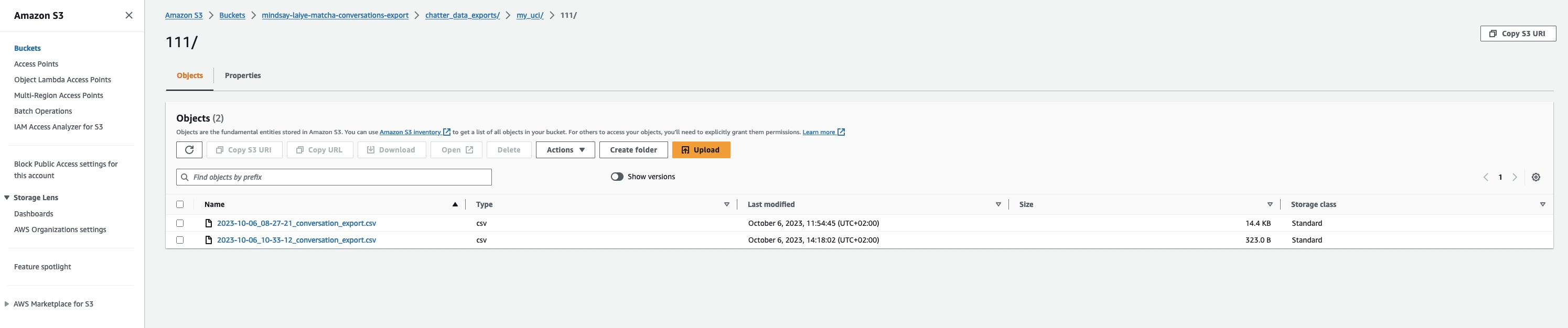Open 2023-10-06_10-33-12 conversation export link
1568x328 pixels.
[296, 240]
